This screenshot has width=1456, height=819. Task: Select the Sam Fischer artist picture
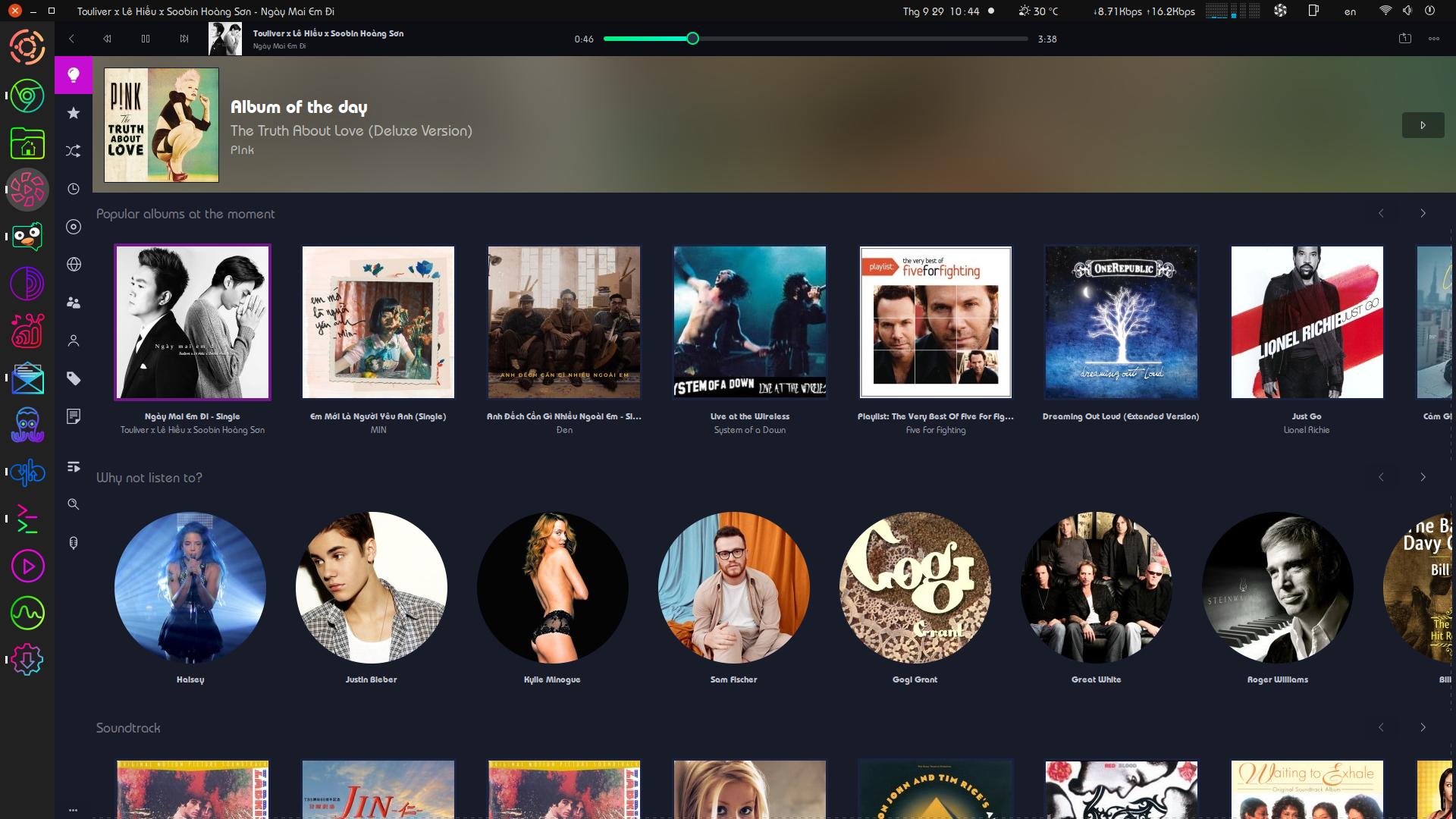pos(734,588)
